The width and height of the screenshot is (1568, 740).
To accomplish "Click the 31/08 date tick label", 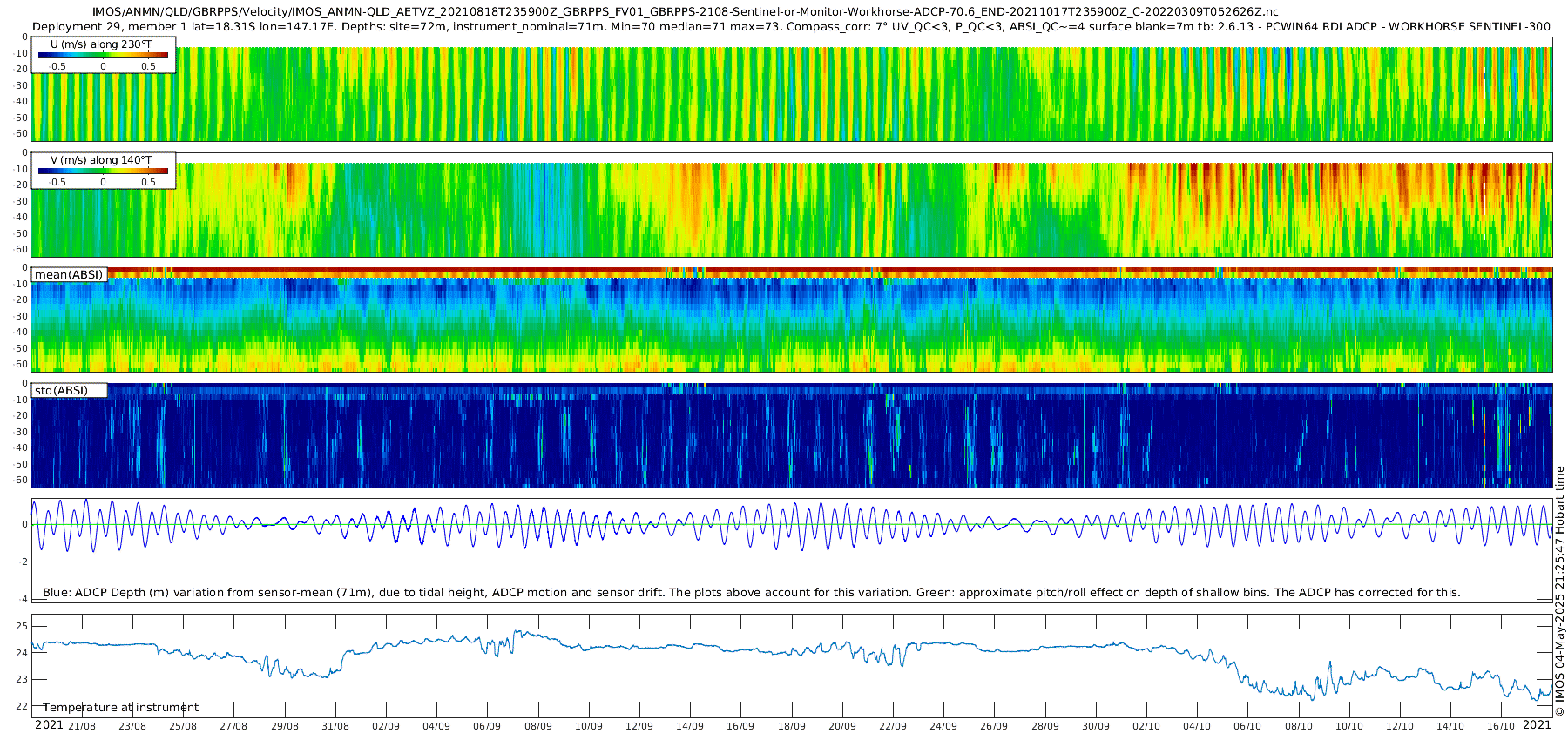I will (335, 726).
